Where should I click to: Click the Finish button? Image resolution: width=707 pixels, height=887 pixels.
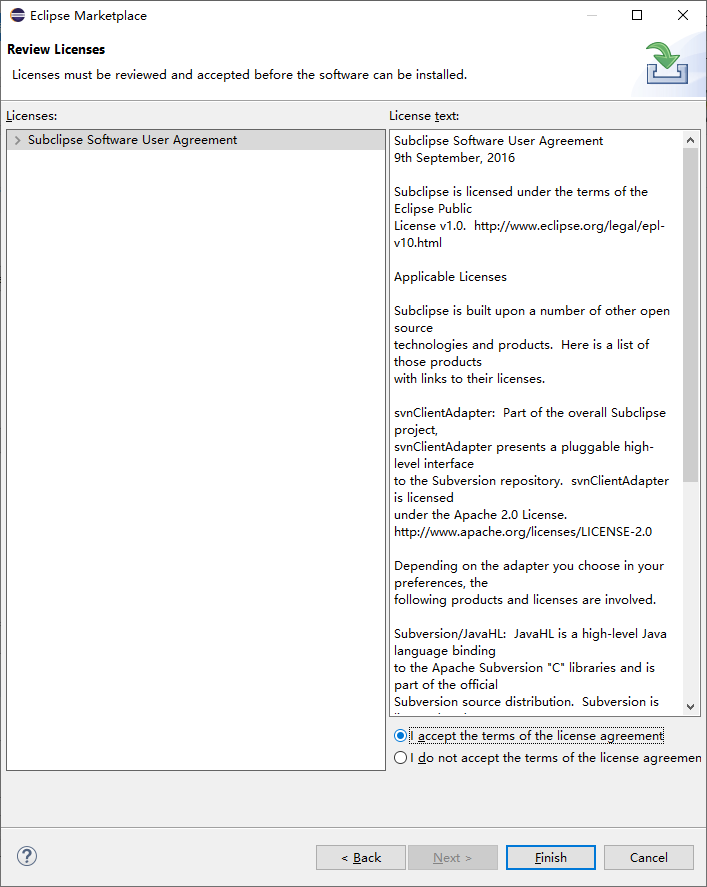click(x=550, y=858)
